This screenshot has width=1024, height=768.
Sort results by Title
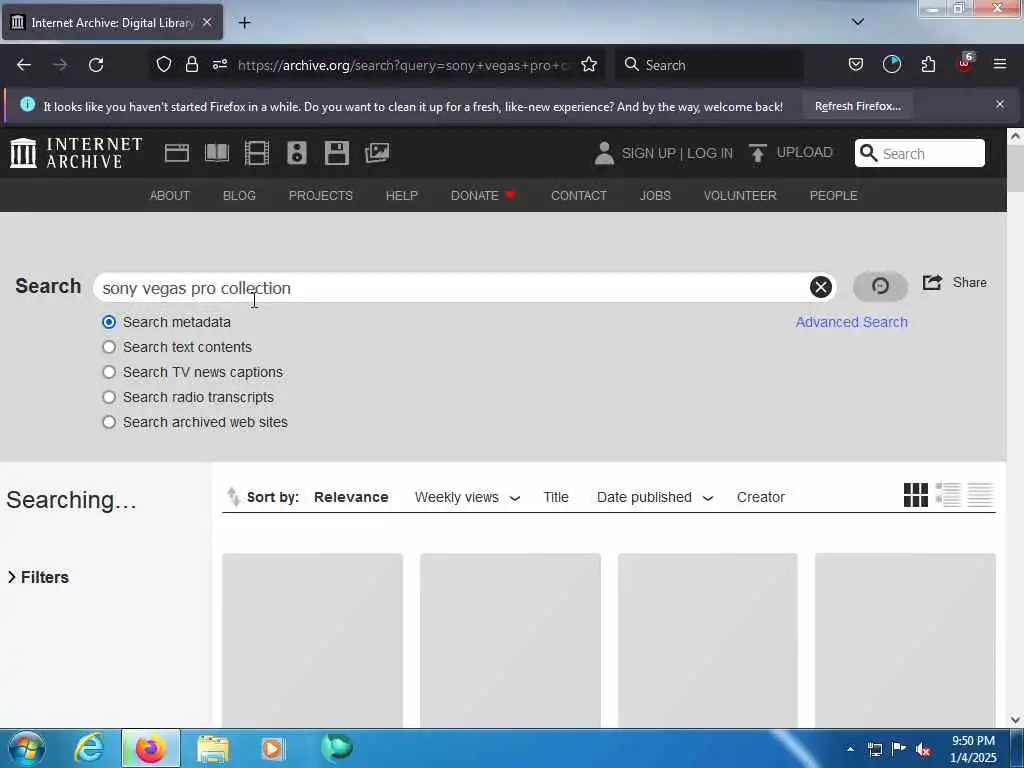pyautogui.click(x=556, y=497)
